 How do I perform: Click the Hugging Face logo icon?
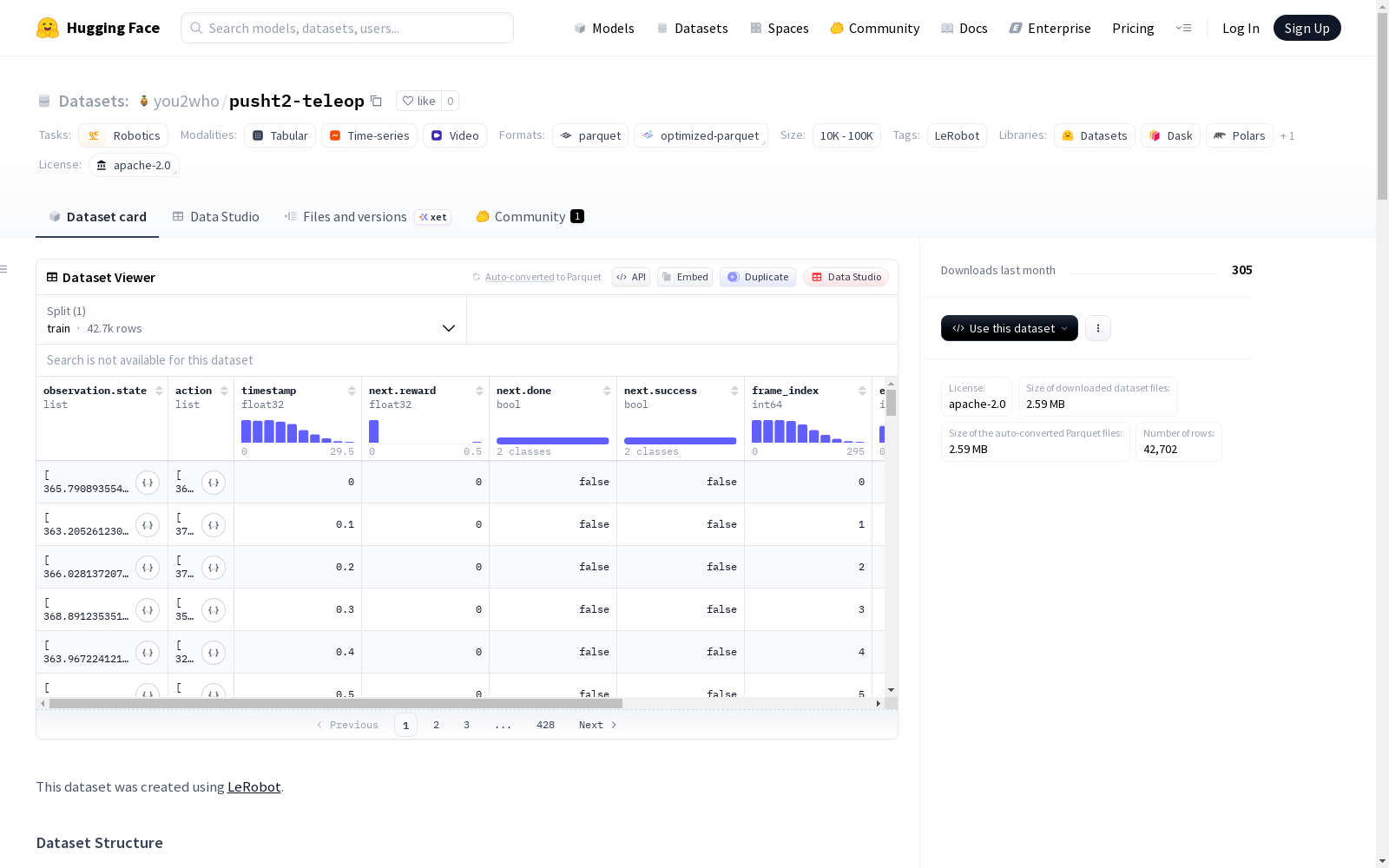pos(48,28)
